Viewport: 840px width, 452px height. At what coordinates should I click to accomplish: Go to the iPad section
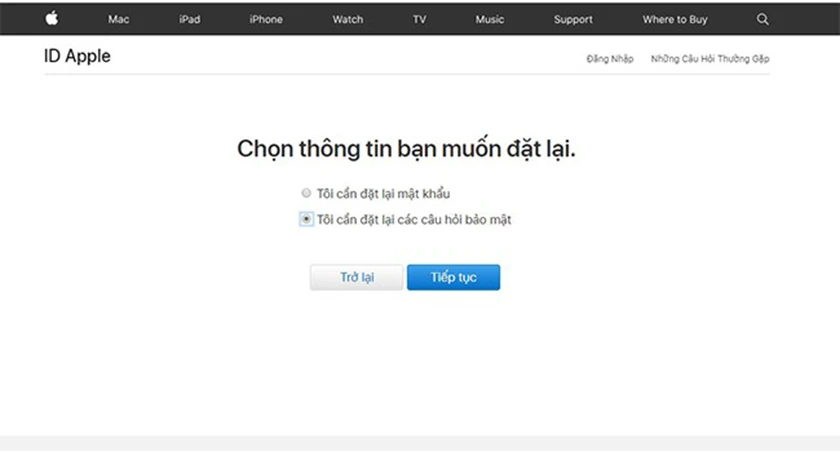pos(190,19)
